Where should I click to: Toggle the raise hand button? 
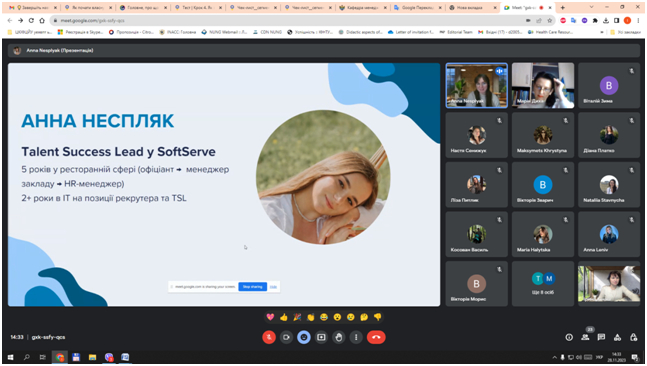[x=339, y=337]
